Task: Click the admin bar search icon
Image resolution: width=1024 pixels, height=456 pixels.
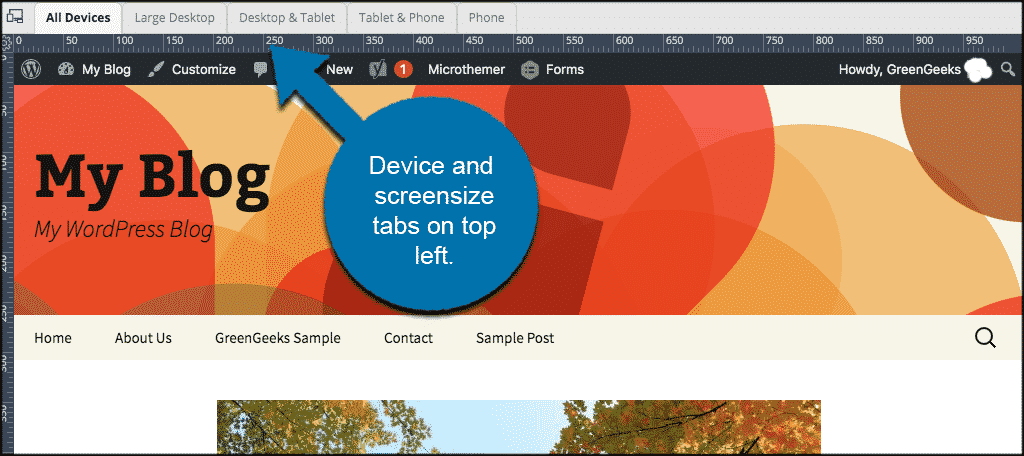Action: tap(1009, 69)
